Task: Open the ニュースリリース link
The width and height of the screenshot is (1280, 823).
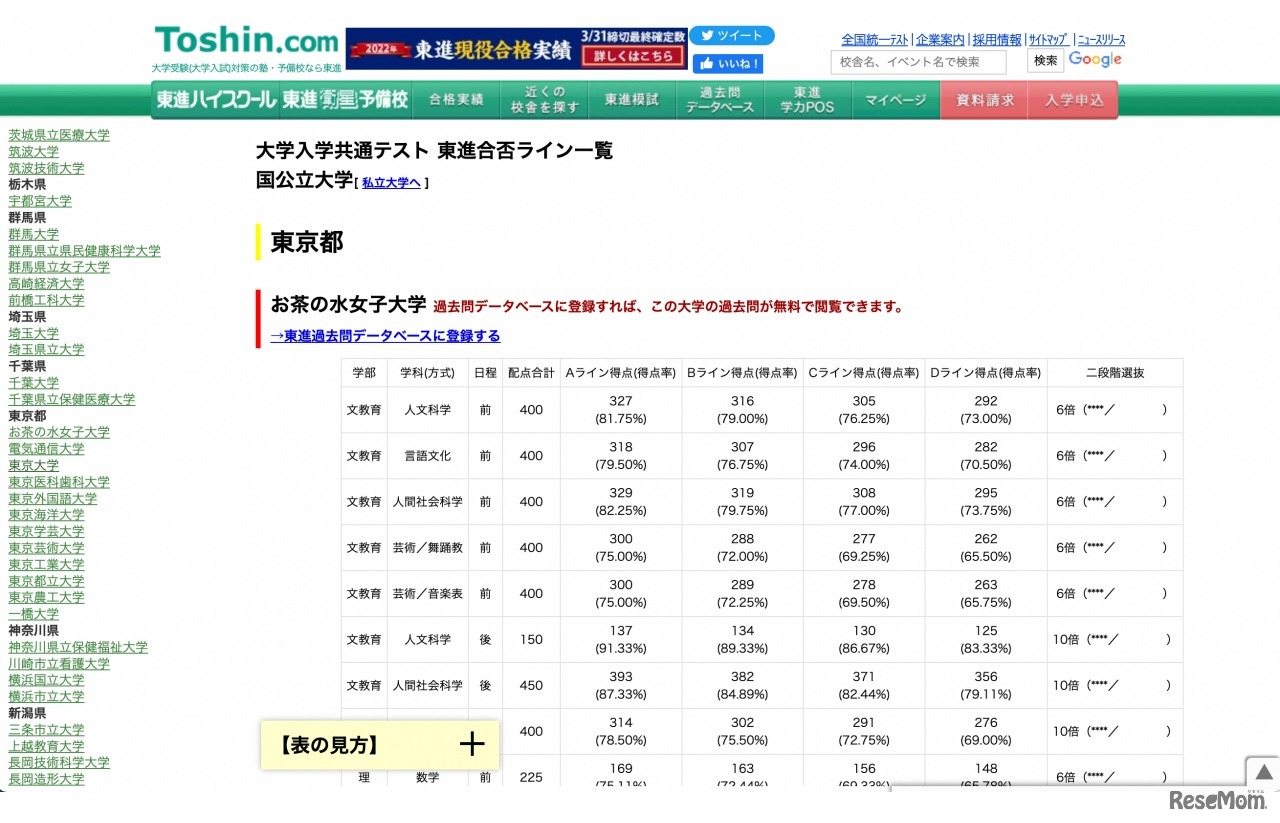Action: (x=1101, y=40)
